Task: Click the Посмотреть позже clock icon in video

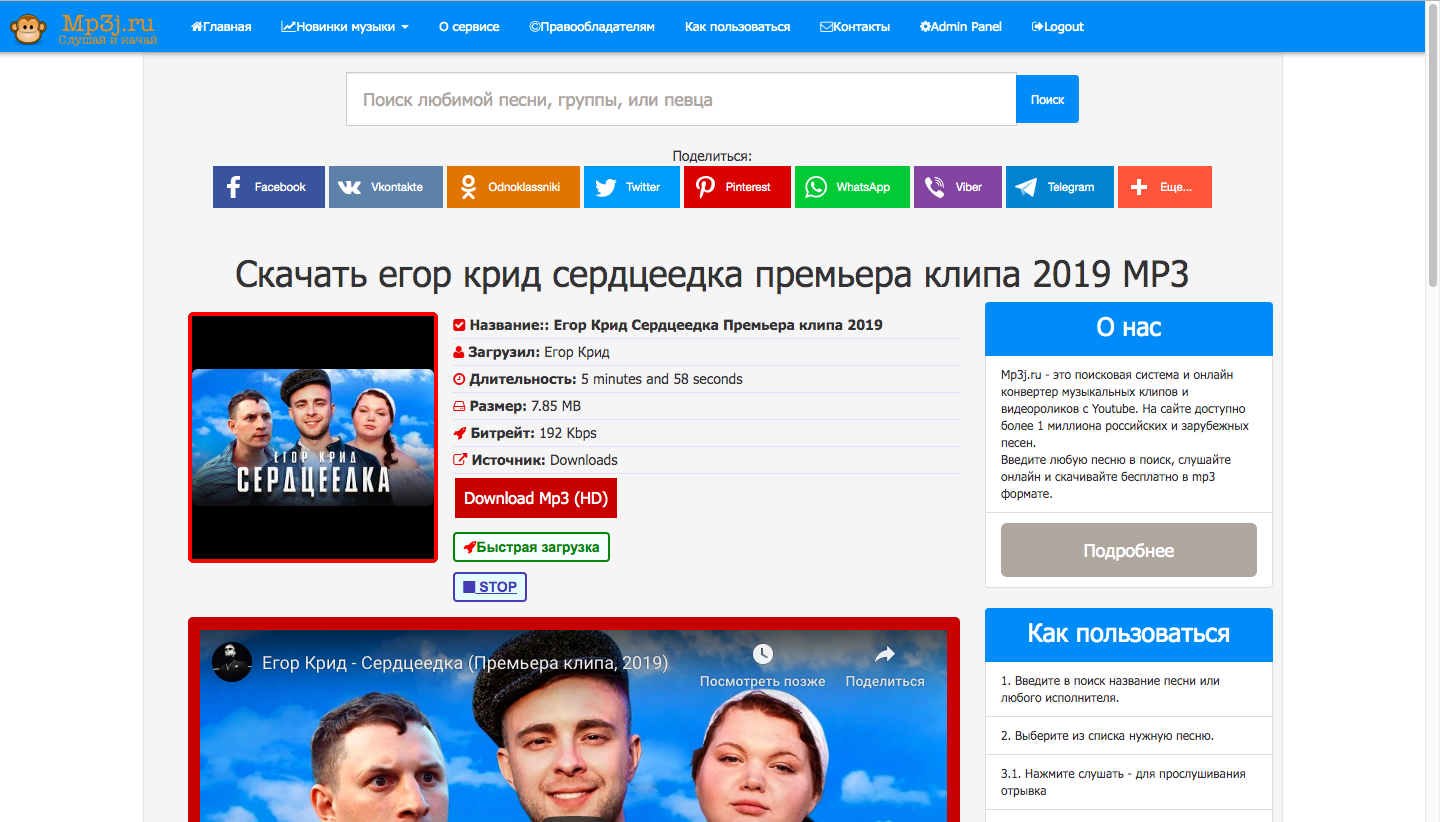Action: [x=763, y=654]
